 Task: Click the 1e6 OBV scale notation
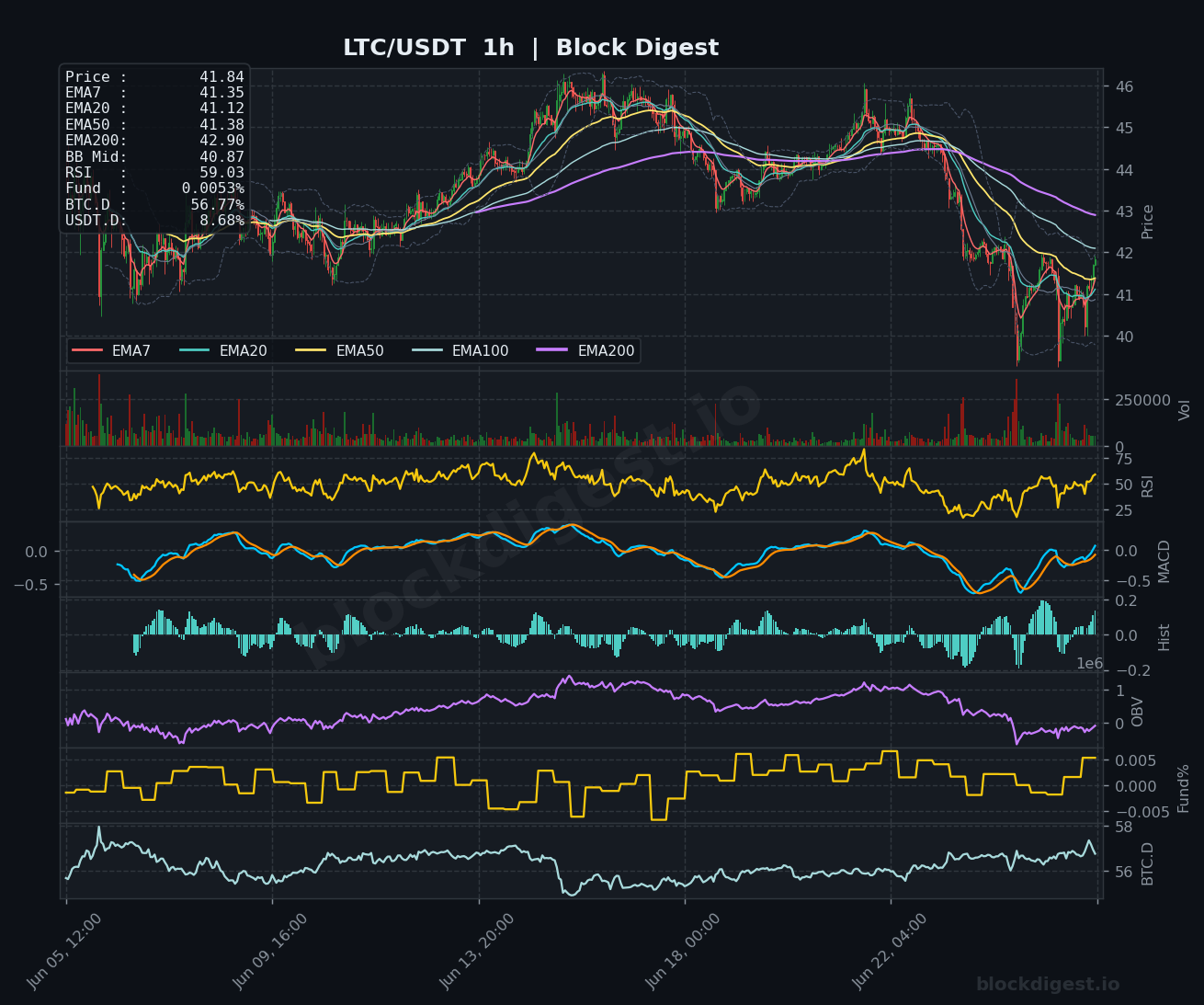pyautogui.click(x=1090, y=664)
